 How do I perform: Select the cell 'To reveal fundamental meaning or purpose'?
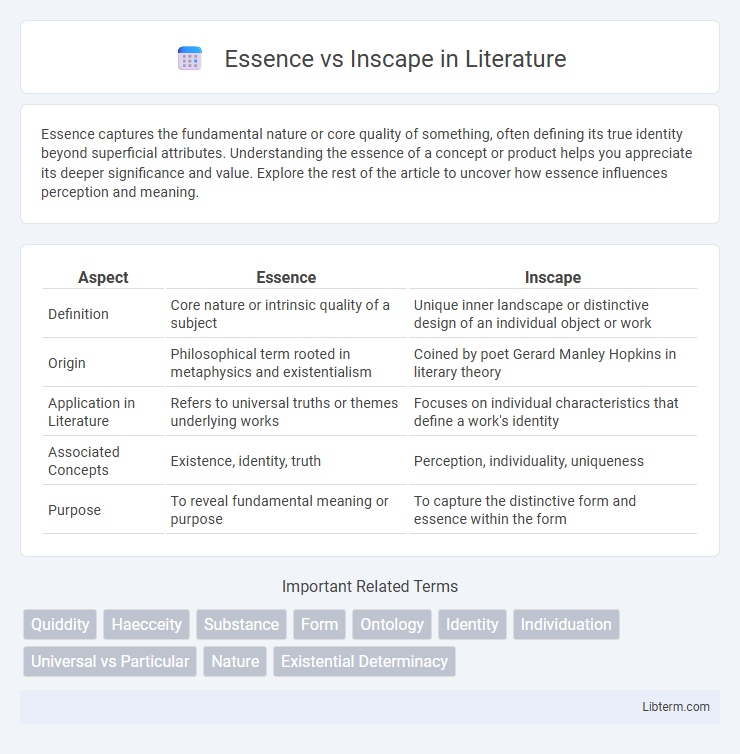[286, 510]
